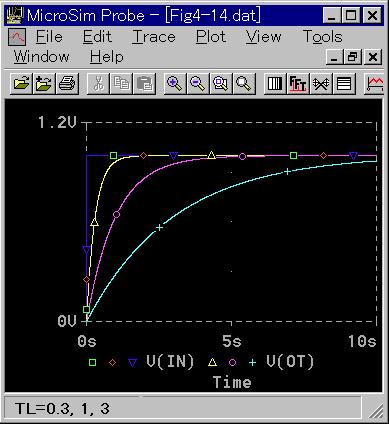Click the Open file toolbar icon
The image size is (389, 424).
pyautogui.click(x=21, y=83)
